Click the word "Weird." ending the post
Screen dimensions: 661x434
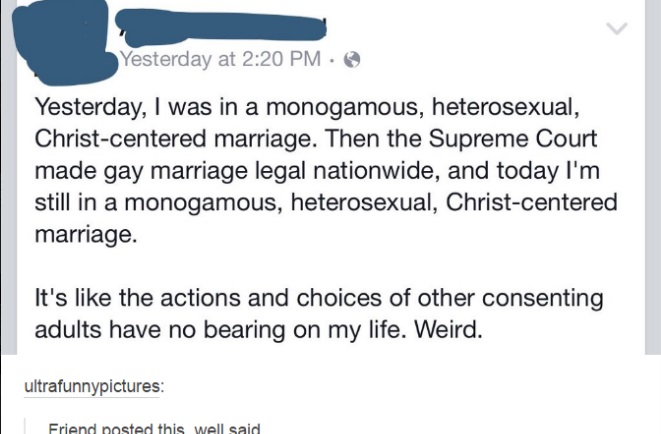point(448,330)
